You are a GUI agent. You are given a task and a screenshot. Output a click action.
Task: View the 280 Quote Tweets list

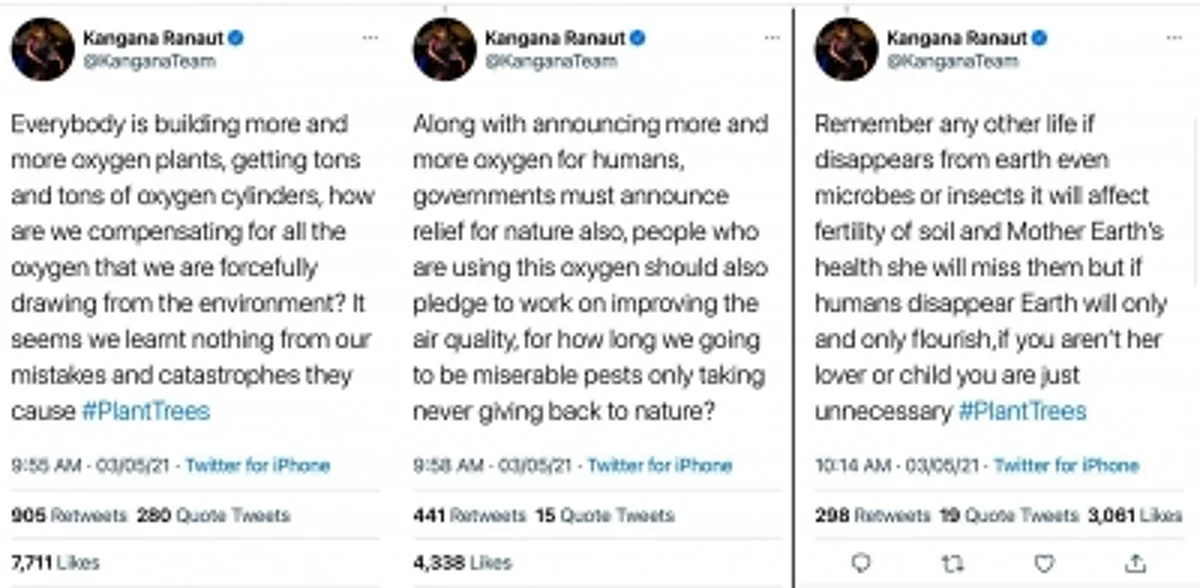[x=213, y=516]
